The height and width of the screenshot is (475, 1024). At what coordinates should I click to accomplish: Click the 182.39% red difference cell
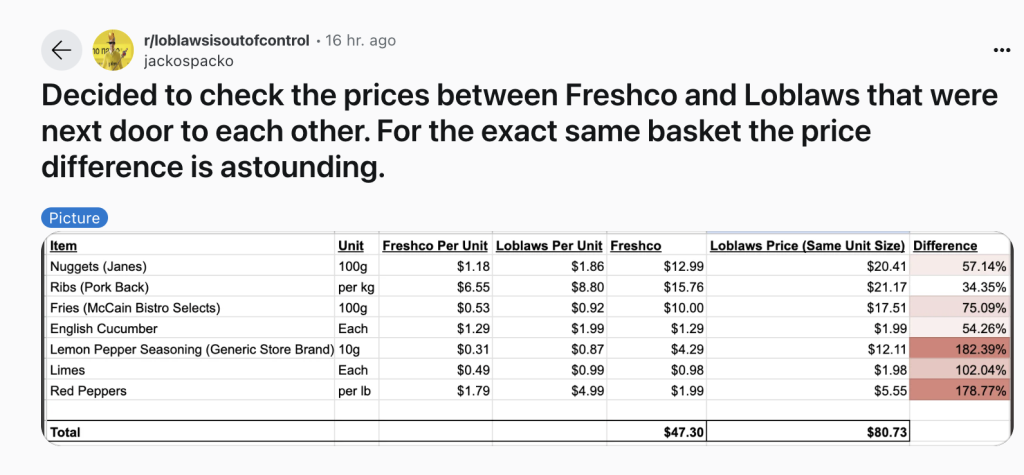(x=959, y=349)
